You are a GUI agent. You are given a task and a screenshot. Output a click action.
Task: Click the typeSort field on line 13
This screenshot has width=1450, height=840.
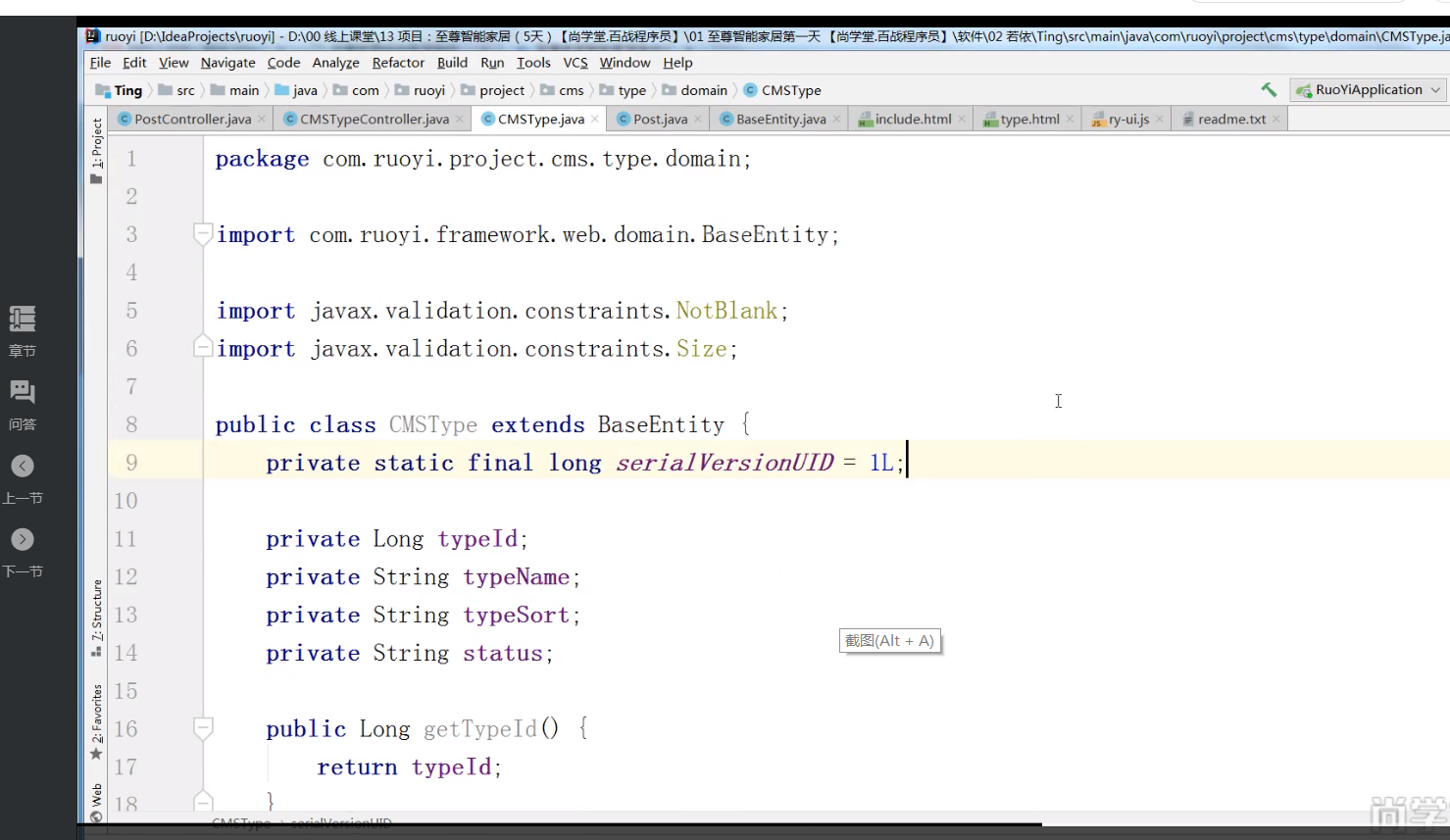516,616
